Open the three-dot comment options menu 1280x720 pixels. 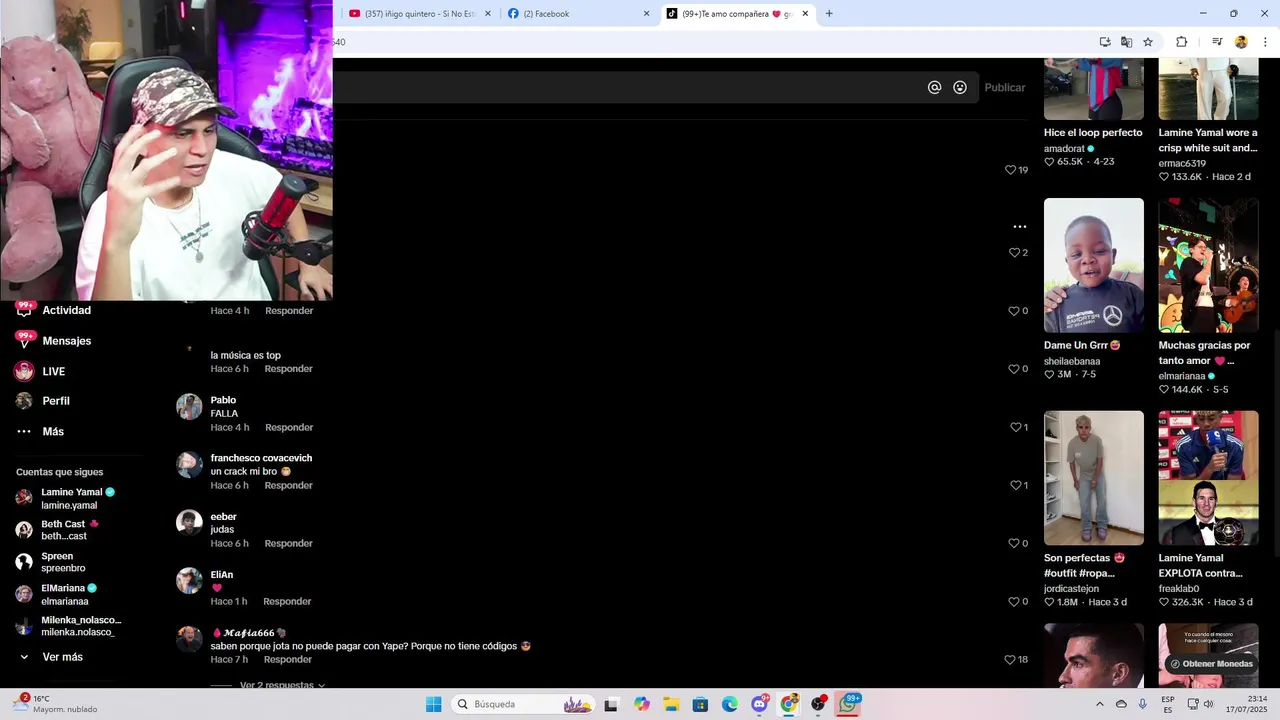[1019, 227]
